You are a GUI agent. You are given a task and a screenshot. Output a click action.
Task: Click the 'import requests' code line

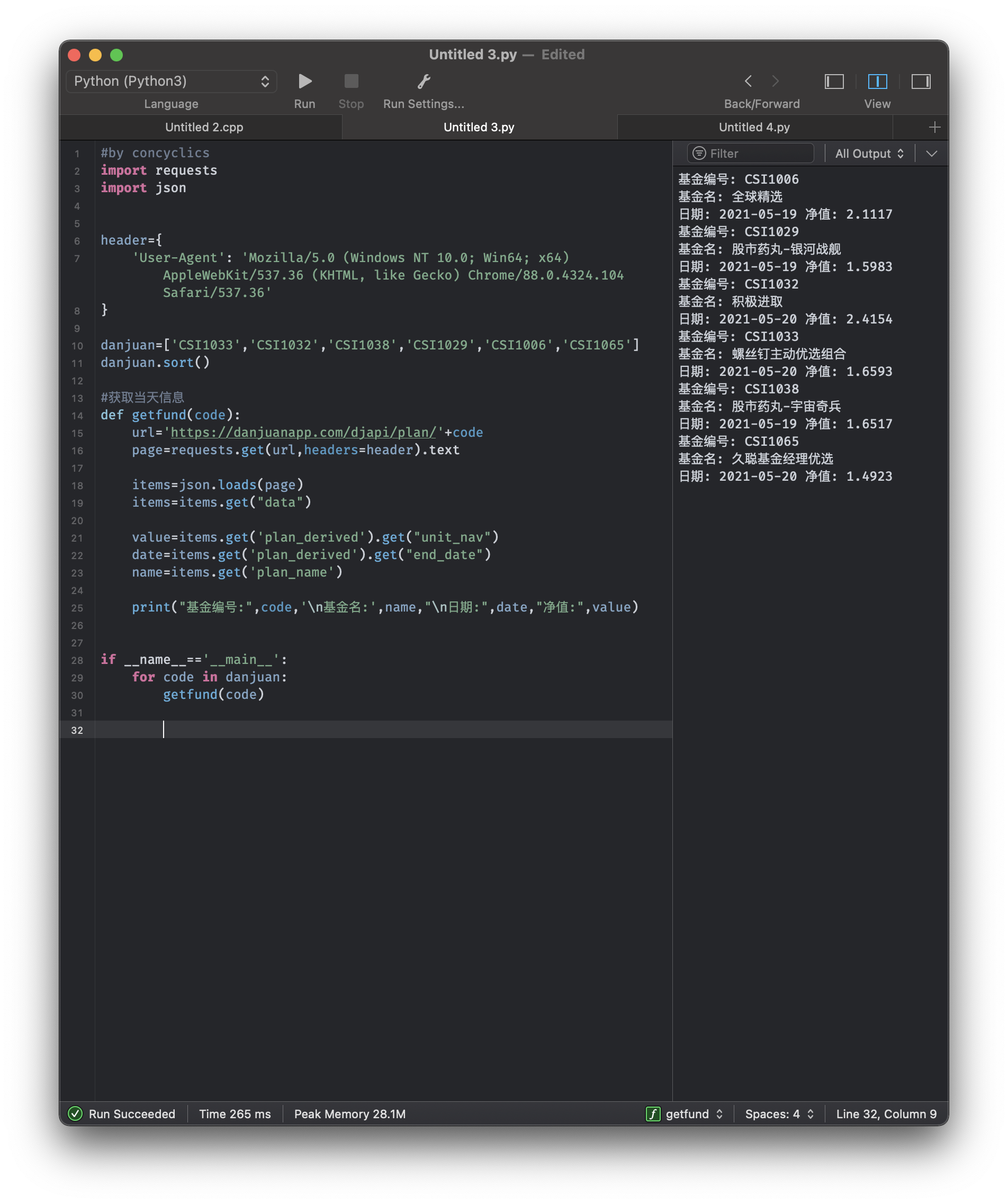coord(159,170)
